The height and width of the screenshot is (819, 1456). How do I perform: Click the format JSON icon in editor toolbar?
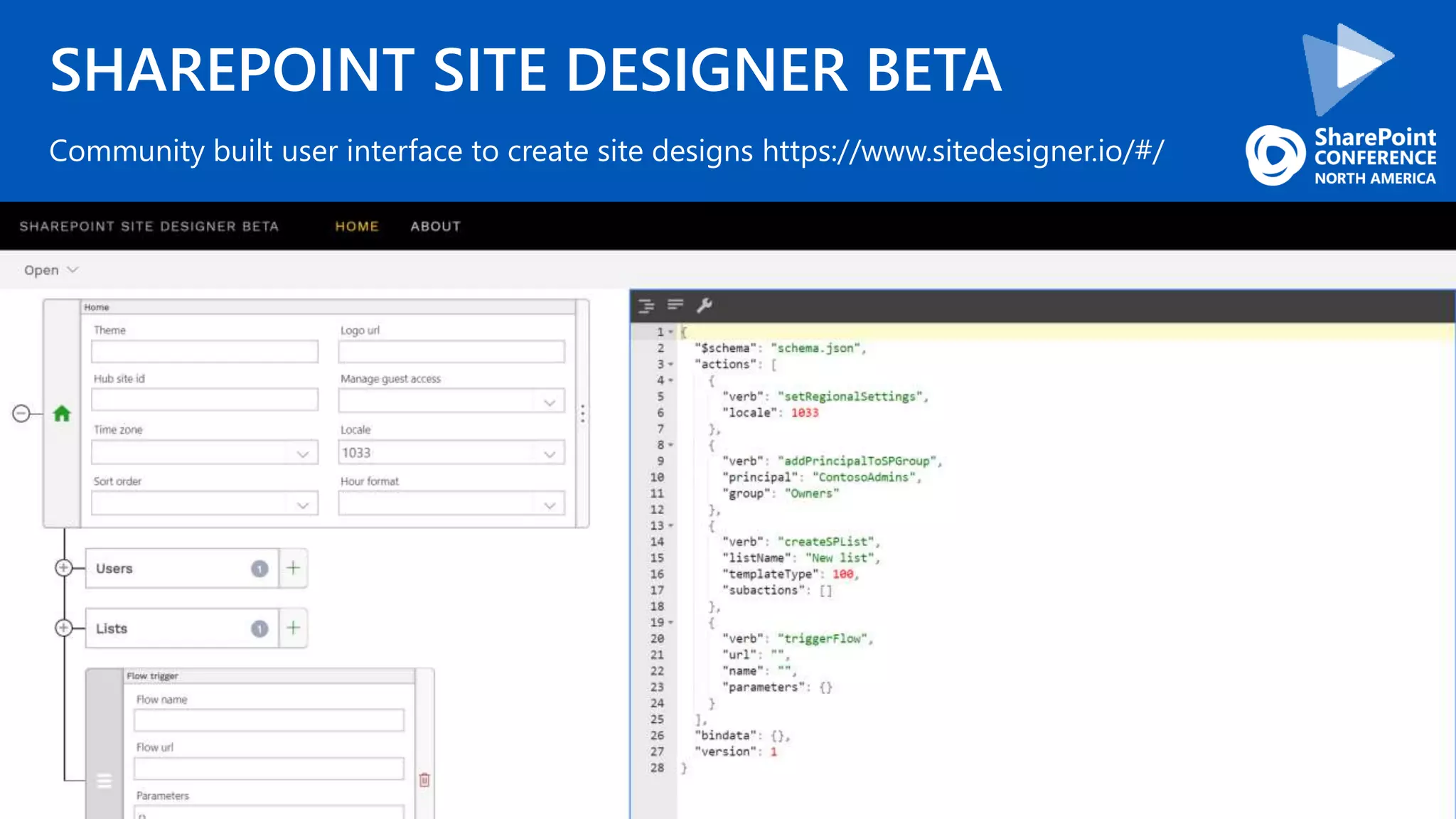tap(646, 306)
